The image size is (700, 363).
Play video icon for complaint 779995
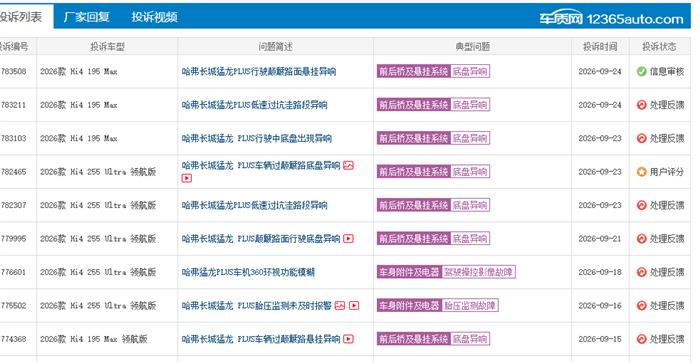pyautogui.click(x=349, y=238)
